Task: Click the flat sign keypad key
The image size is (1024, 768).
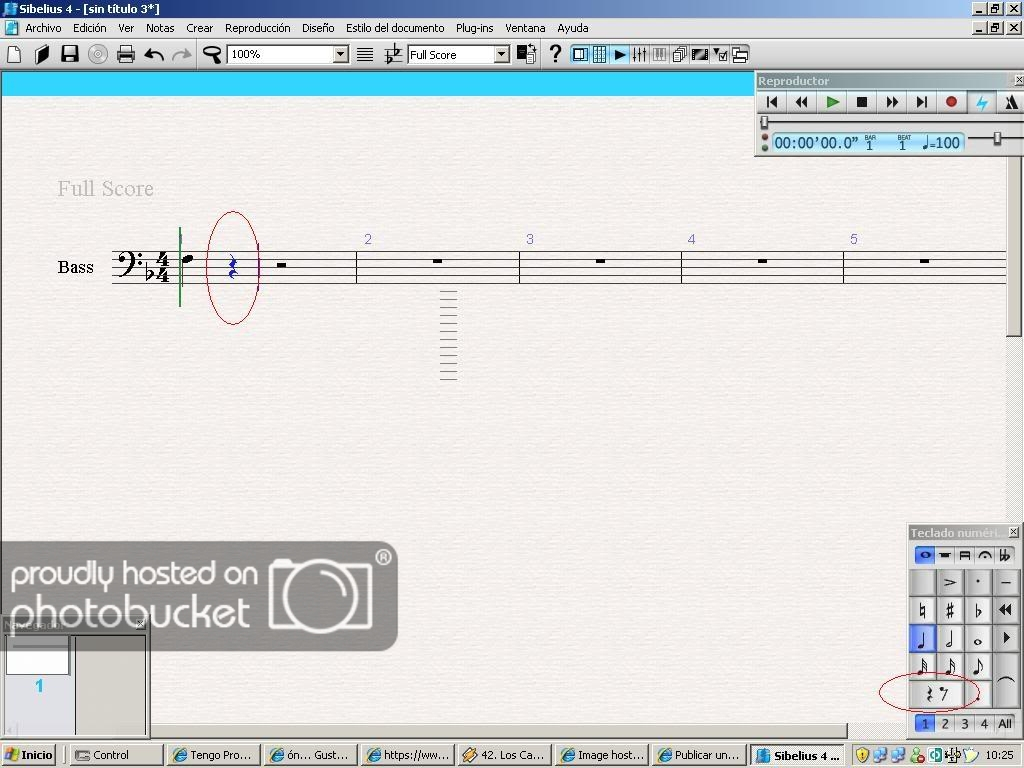Action: 978,611
